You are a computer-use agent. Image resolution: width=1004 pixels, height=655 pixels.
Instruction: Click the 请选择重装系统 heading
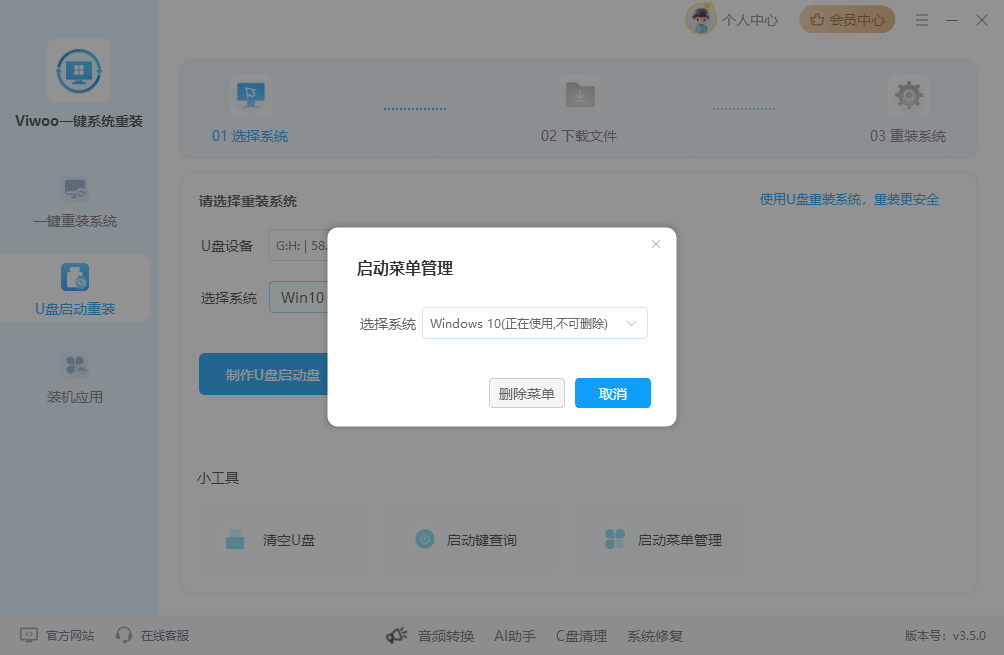(x=248, y=201)
